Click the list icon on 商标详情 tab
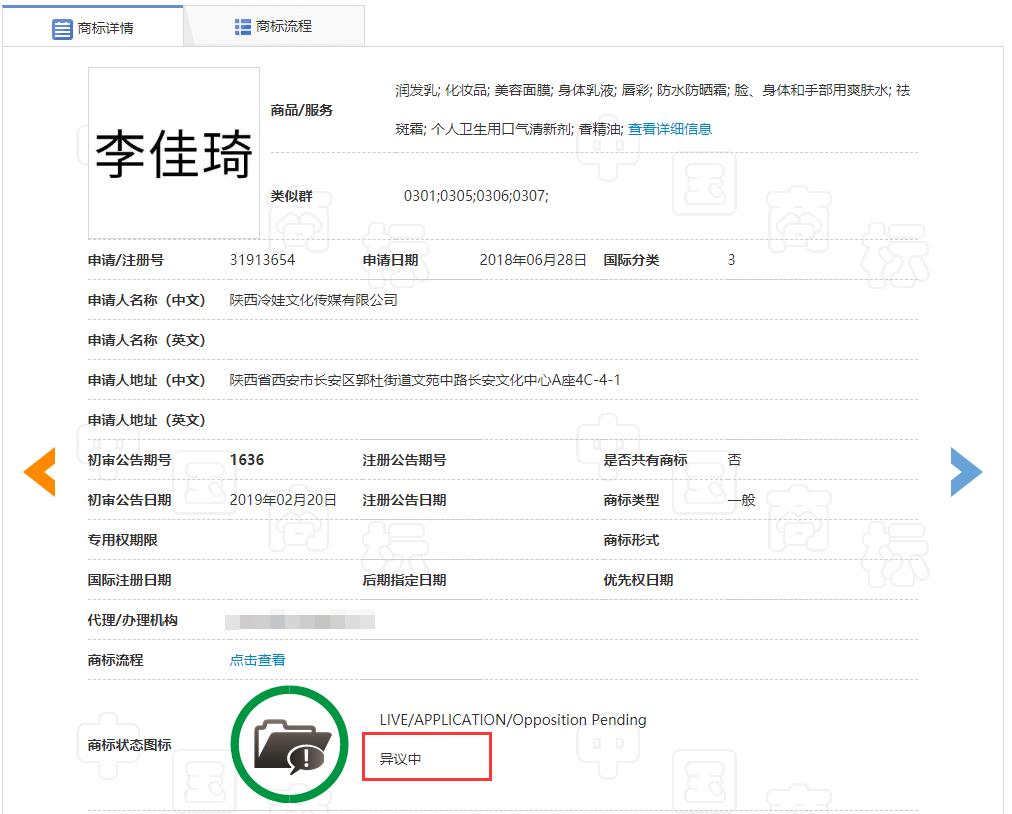The height and width of the screenshot is (814, 1012). pos(62,28)
